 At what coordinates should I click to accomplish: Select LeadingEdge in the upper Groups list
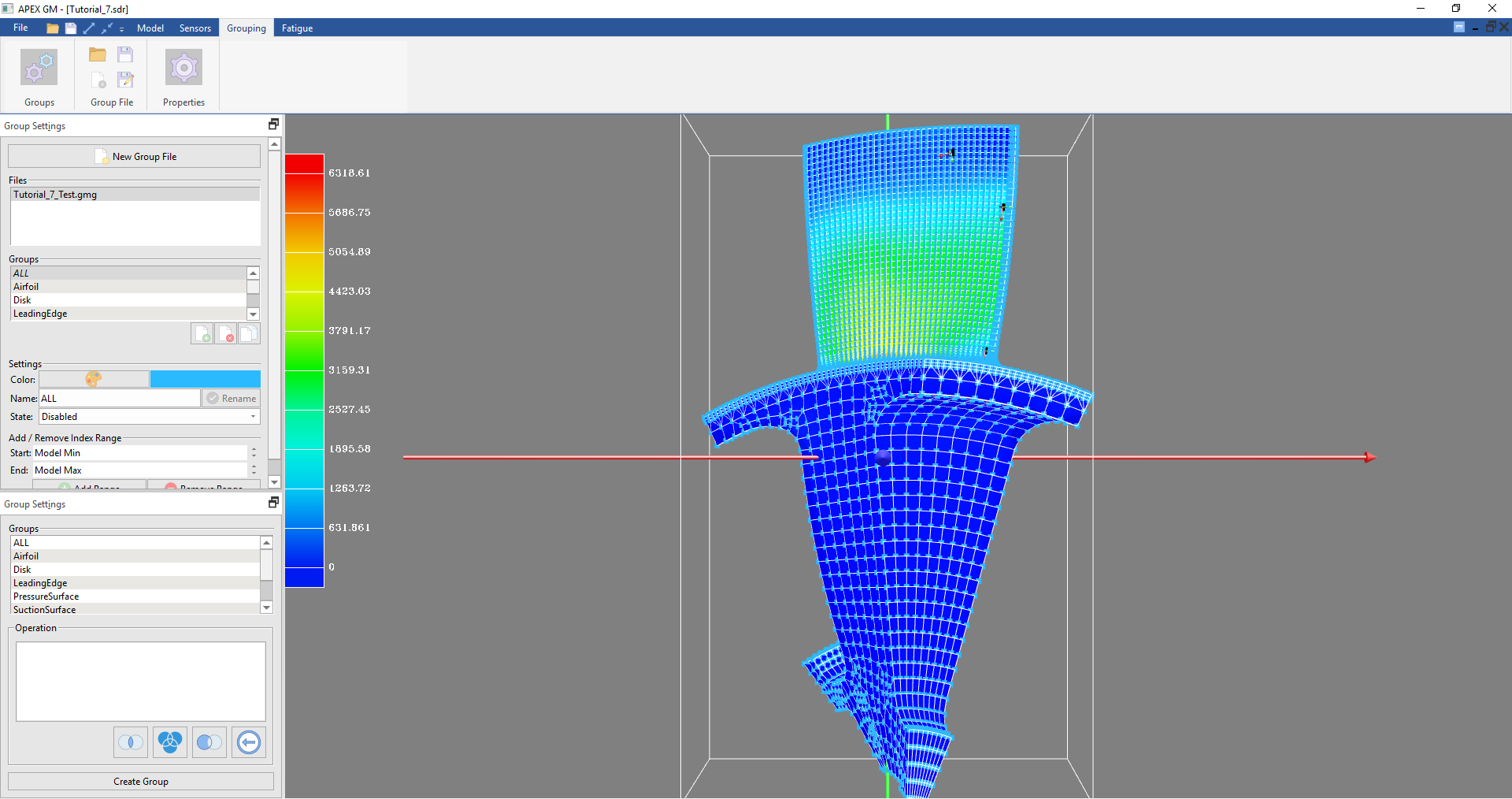pyautogui.click(x=129, y=314)
